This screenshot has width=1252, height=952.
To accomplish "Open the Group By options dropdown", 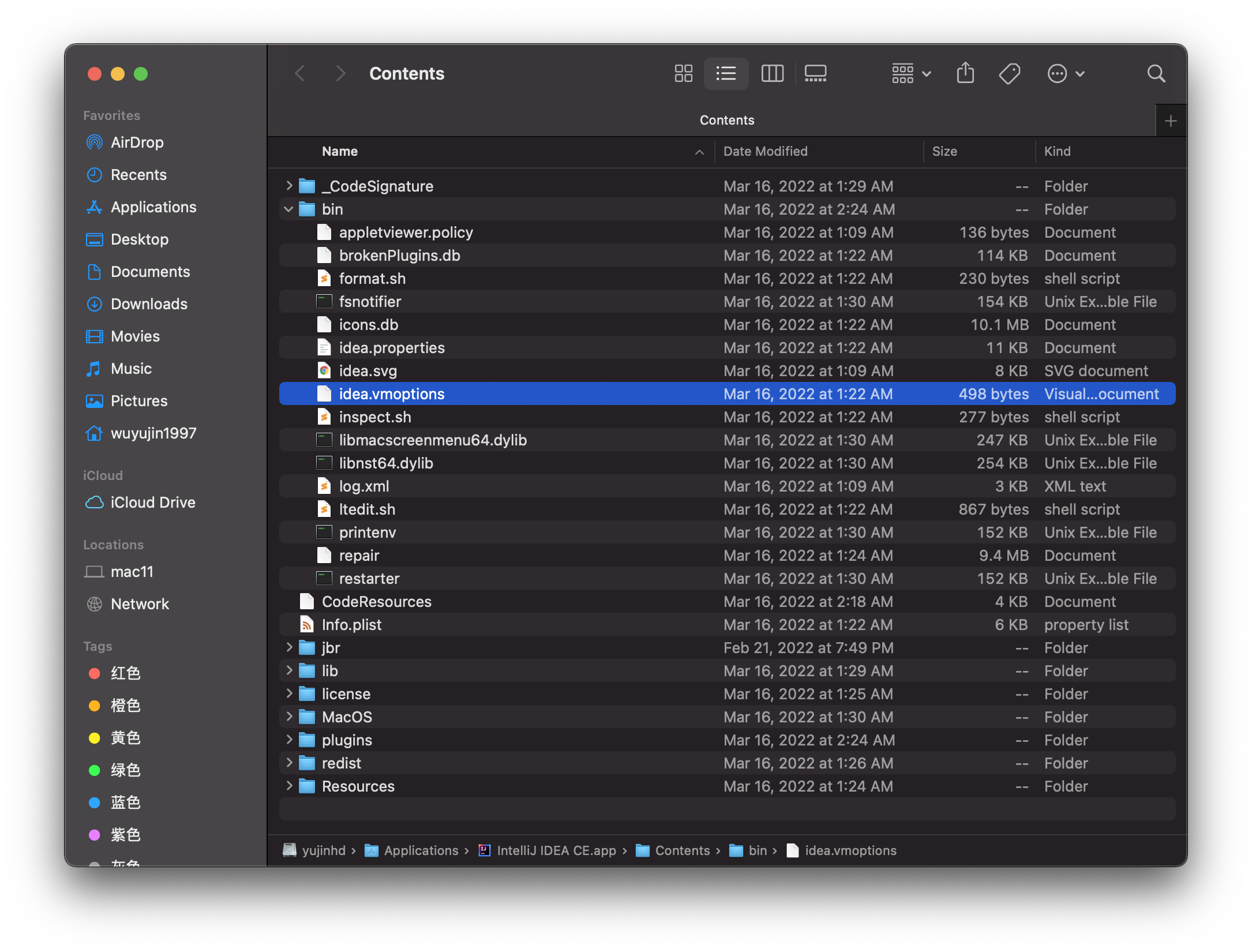I will coord(911,74).
